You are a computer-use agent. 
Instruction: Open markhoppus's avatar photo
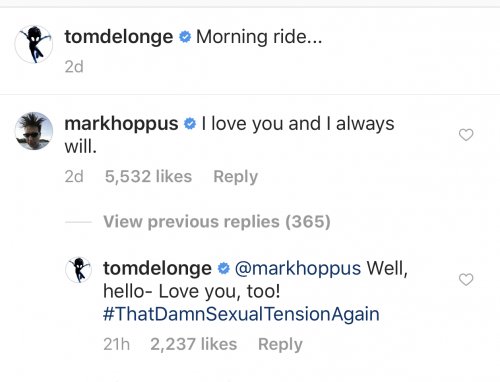(x=34, y=131)
